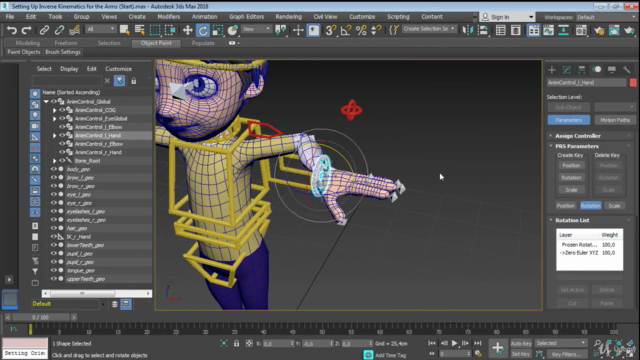Click Create Key Scale button
The width and height of the screenshot is (640, 360).
571,190
